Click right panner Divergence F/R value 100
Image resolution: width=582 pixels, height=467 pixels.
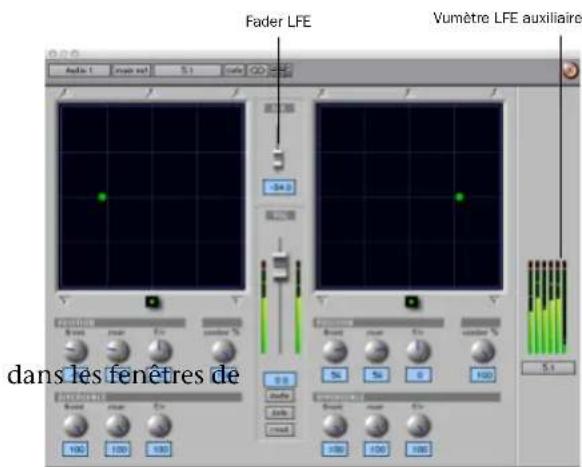pos(419,449)
